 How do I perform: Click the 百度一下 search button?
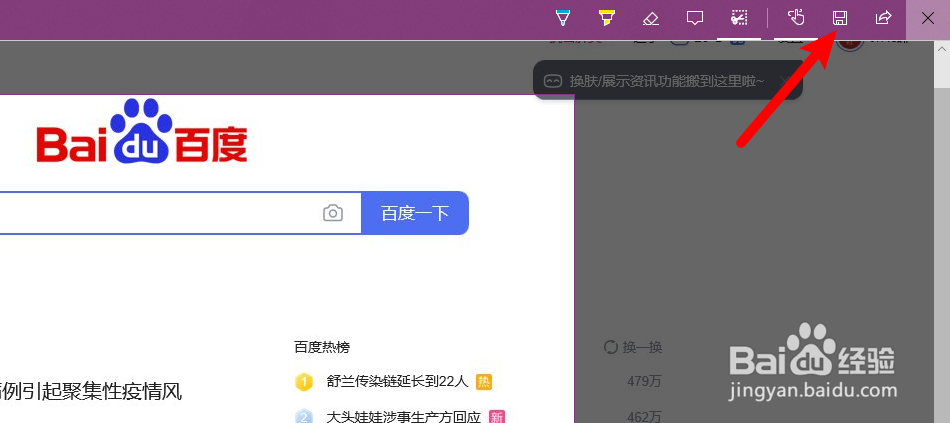click(x=415, y=213)
